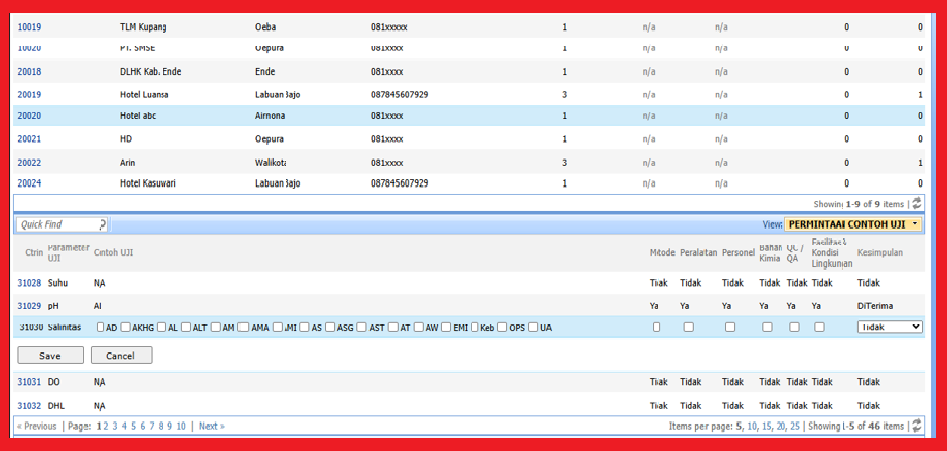Toggle the Peralatan checkbox in the Salinitas row
The width and height of the screenshot is (947, 451).
pos(690,327)
